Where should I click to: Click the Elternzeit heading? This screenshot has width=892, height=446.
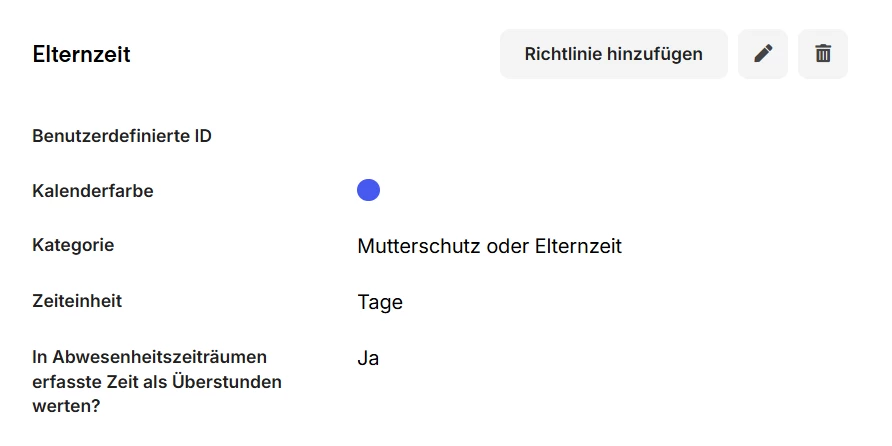[81, 54]
